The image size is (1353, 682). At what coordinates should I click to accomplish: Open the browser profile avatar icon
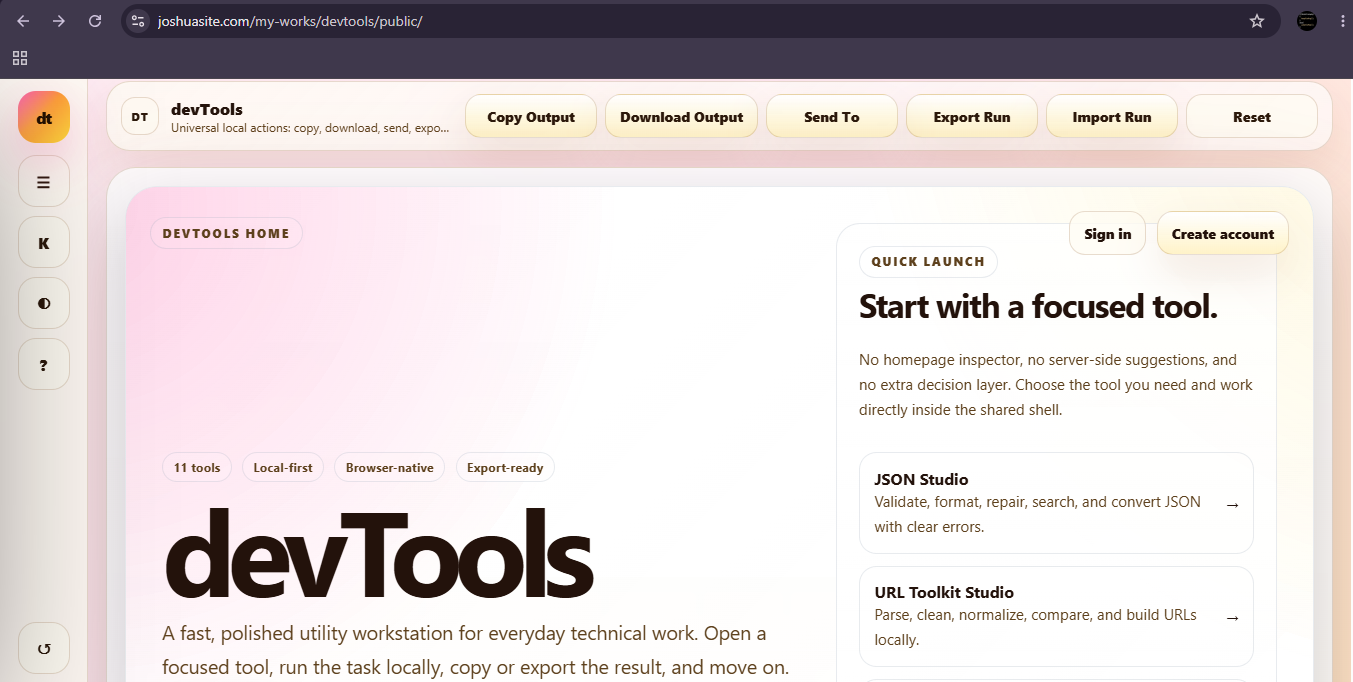pyautogui.click(x=1307, y=21)
